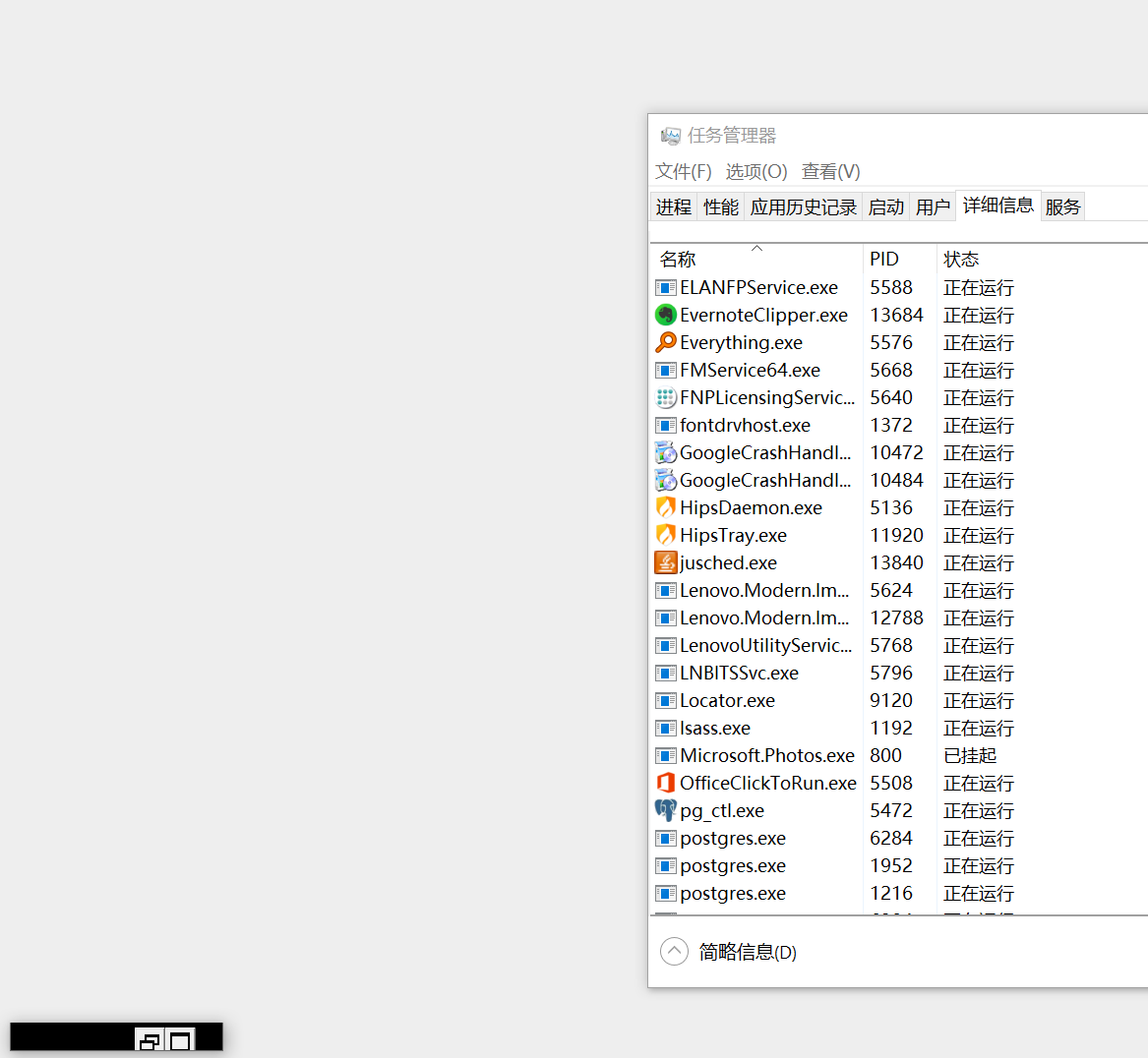Click the HipsDaemon.exe flame icon
This screenshot has width=1148, height=1058.
coord(666,507)
